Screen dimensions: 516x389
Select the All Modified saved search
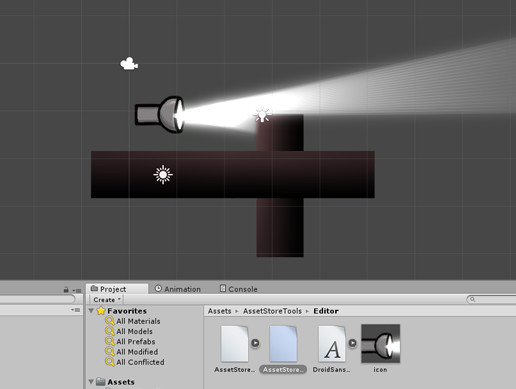(x=137, y=352)
